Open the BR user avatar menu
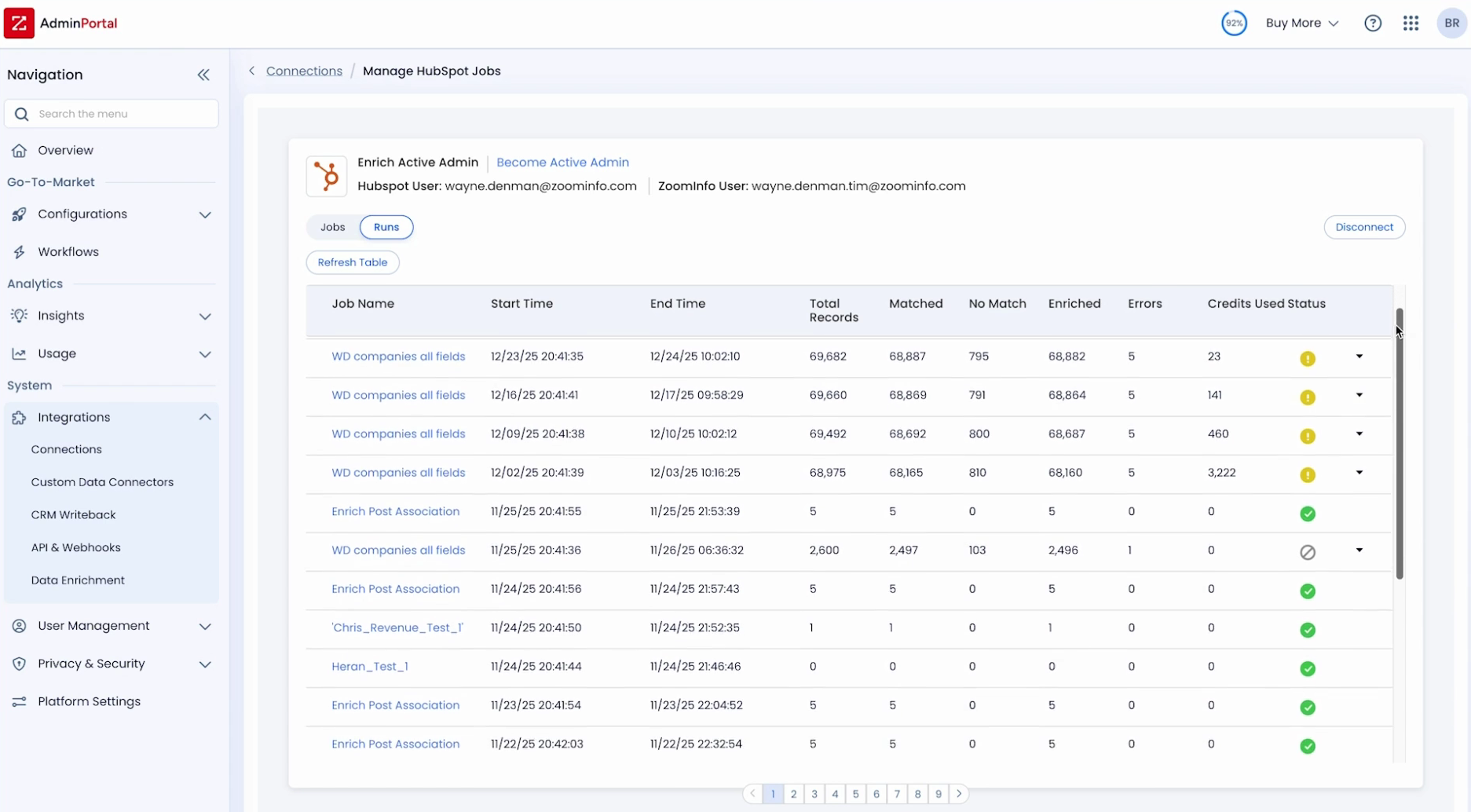The height and width of the screenshot is (812, 1471). 1451,23
